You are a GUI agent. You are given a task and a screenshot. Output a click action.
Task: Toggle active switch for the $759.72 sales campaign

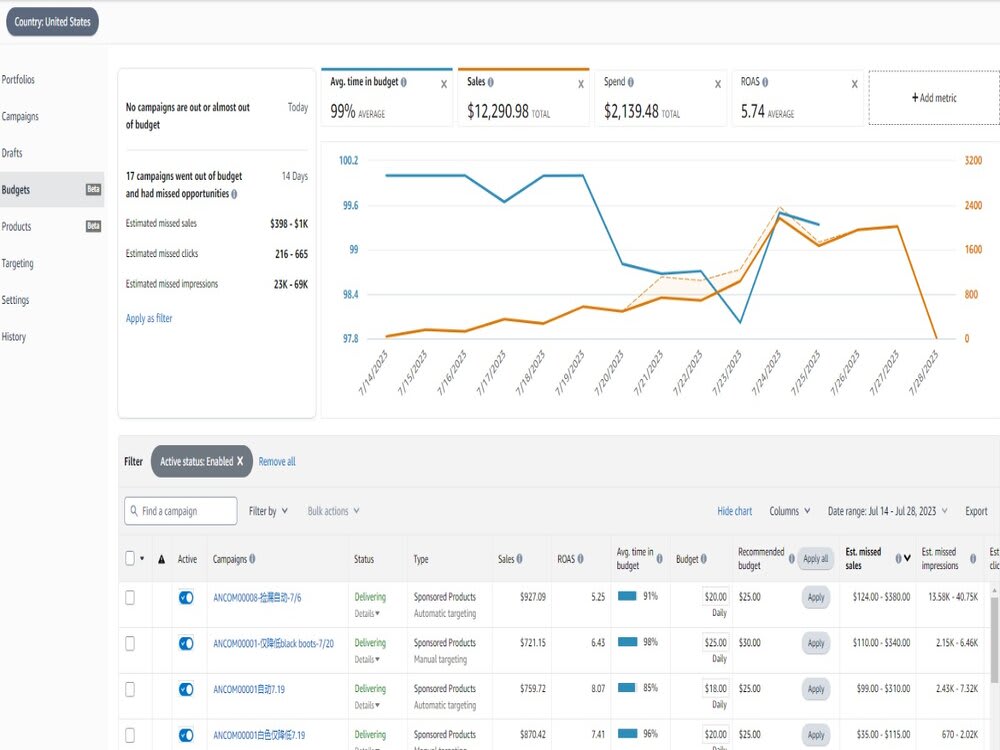(186, 689)
